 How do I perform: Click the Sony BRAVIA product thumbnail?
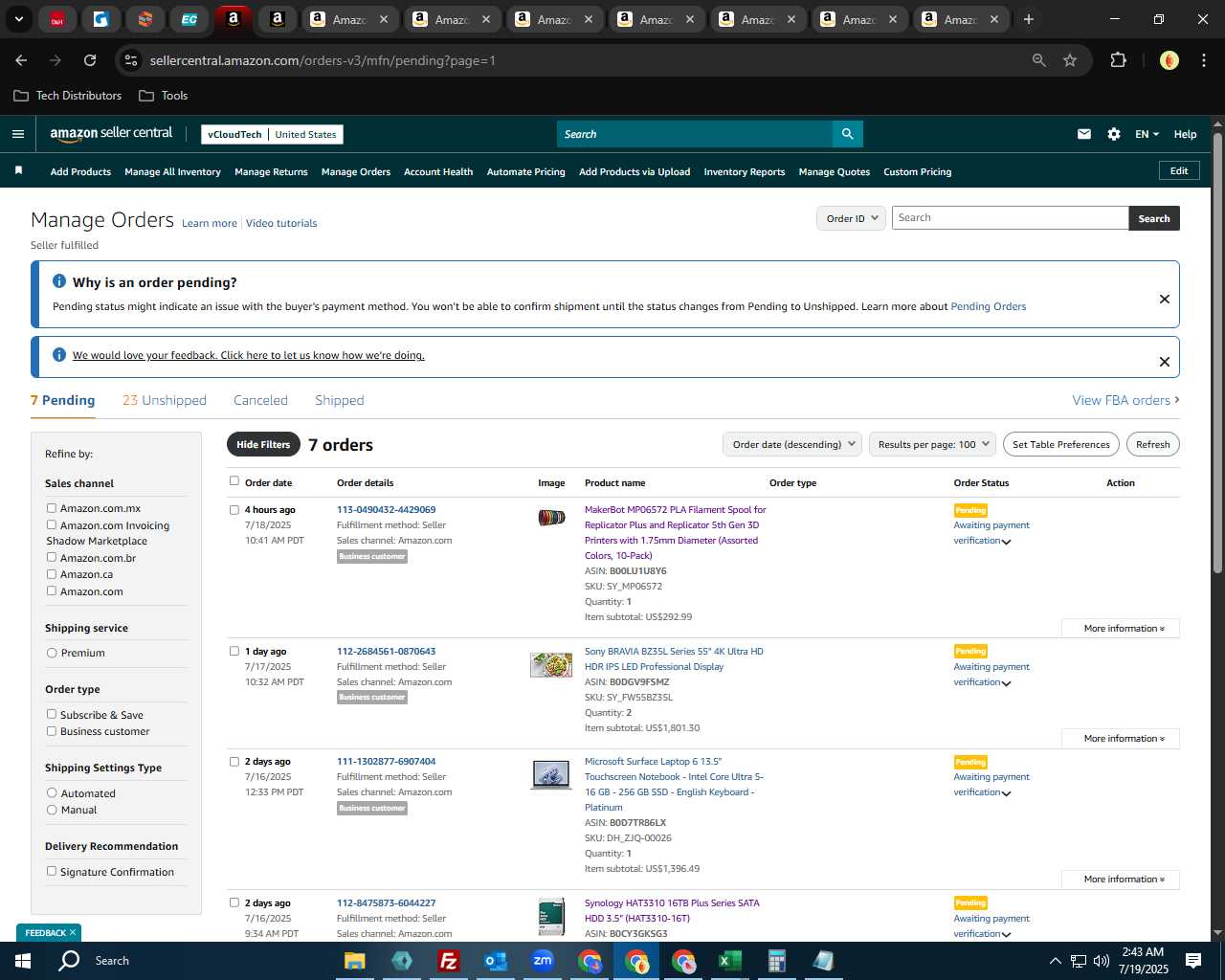(551, 664)
